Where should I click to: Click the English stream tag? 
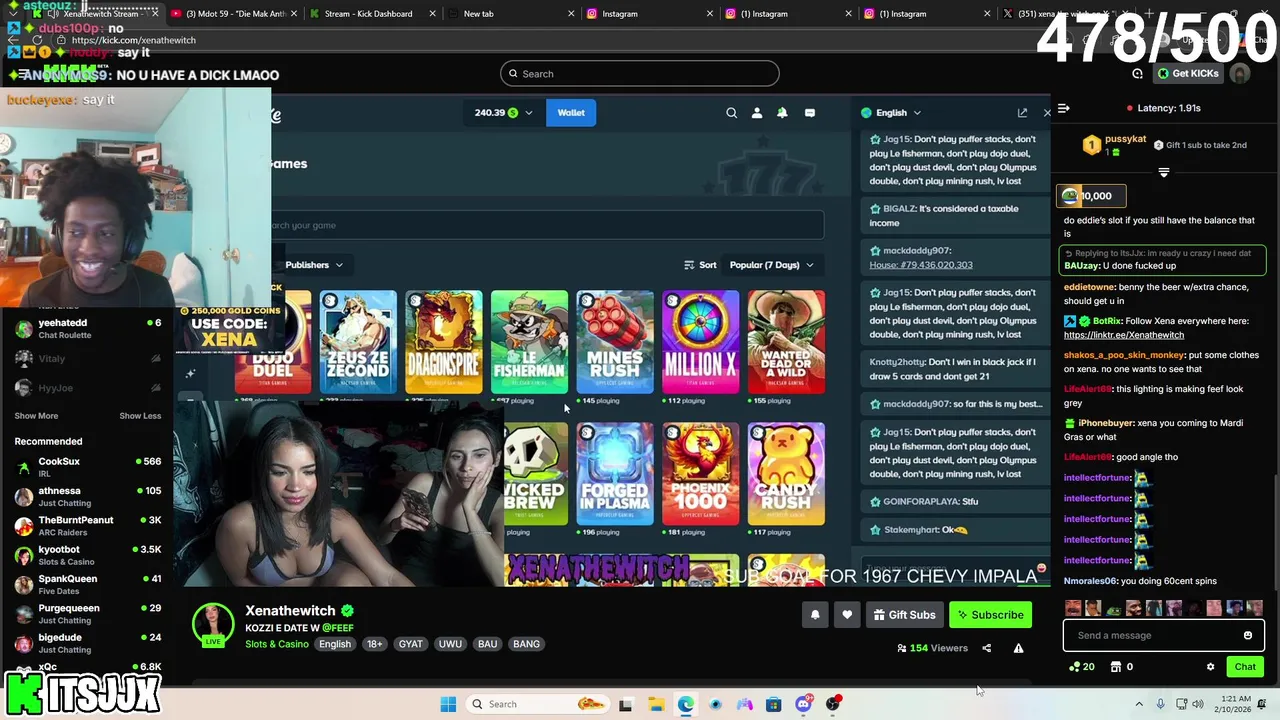coord(335,644)
